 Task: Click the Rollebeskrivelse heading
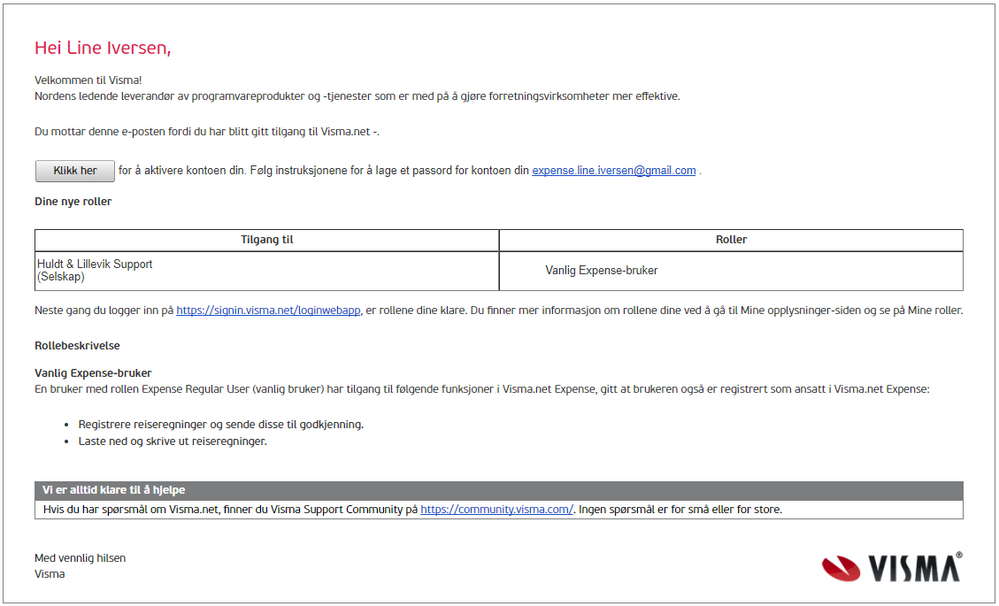click(77, 346)
